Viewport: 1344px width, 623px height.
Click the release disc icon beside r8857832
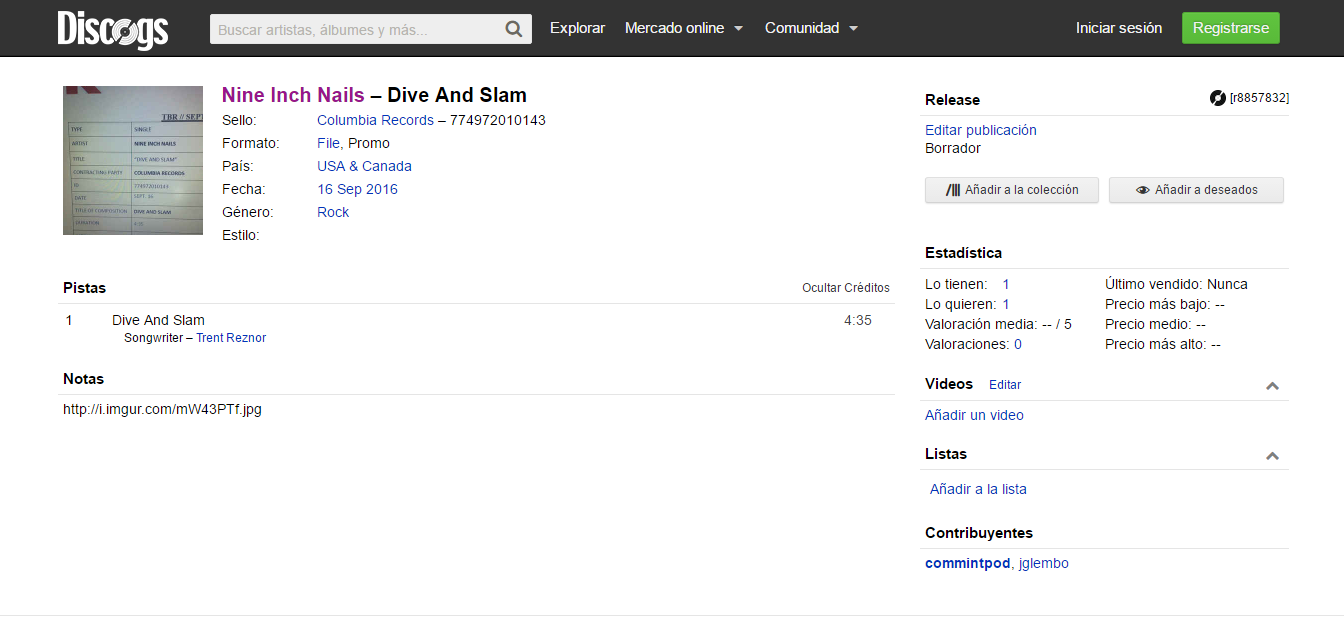[1217, 98]
